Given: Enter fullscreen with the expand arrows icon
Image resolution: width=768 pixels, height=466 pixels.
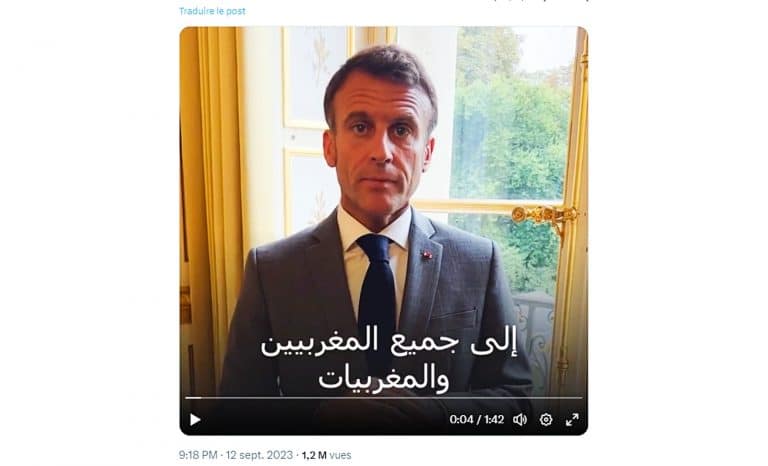Looking at the screenshot, I should click(x=572, y=420).
